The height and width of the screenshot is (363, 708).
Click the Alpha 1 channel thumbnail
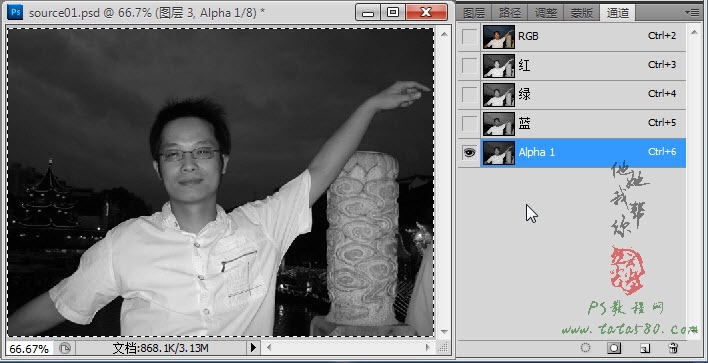pyautogui.click(x=499, y=153)
